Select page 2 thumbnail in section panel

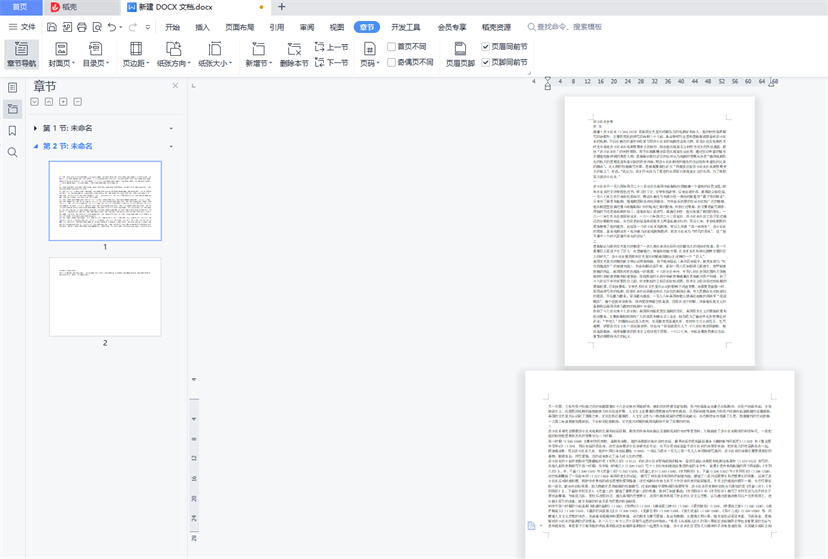point(105,297)
